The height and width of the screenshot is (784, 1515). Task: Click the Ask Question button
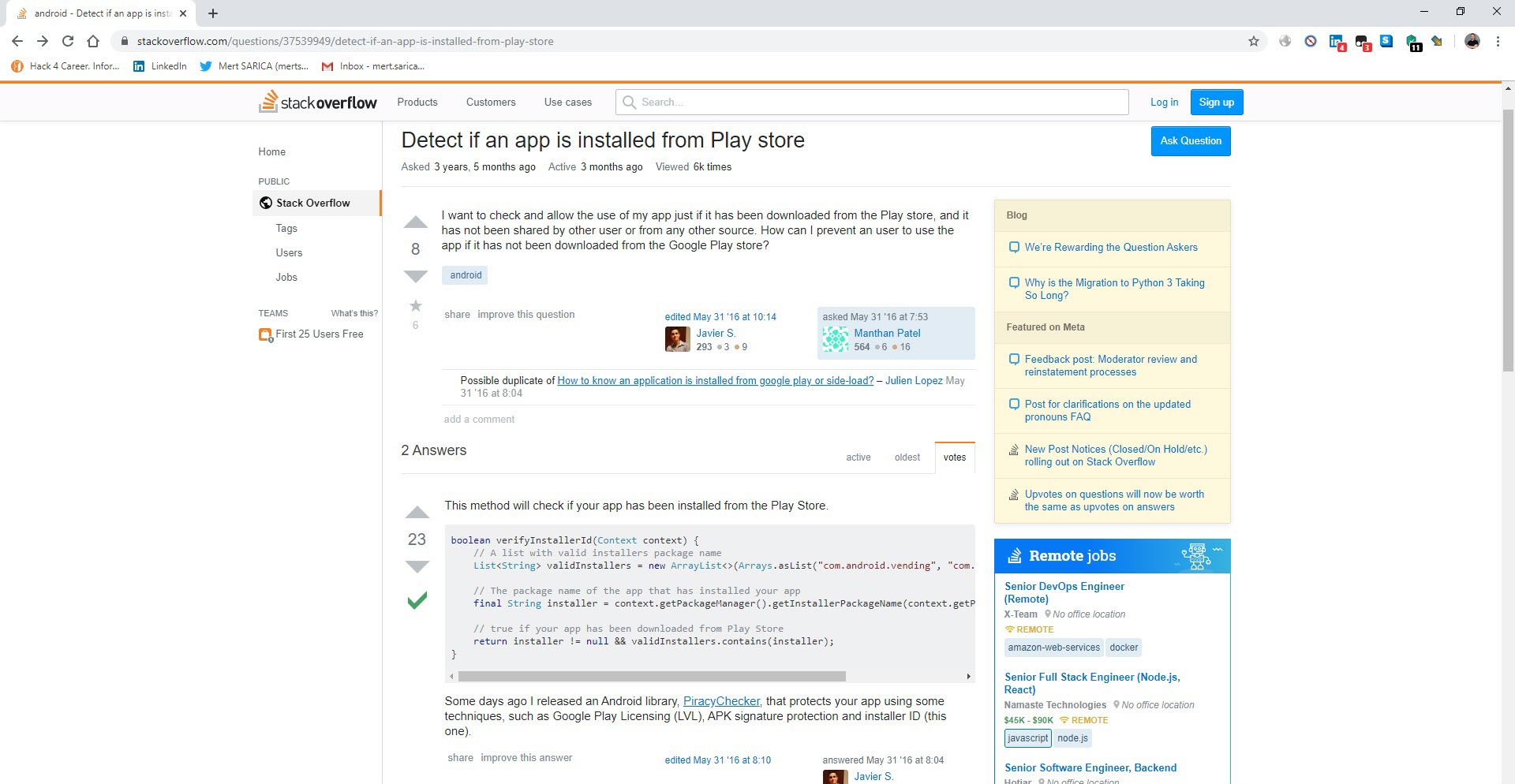pyautogui.click(x=1191, y=141)
